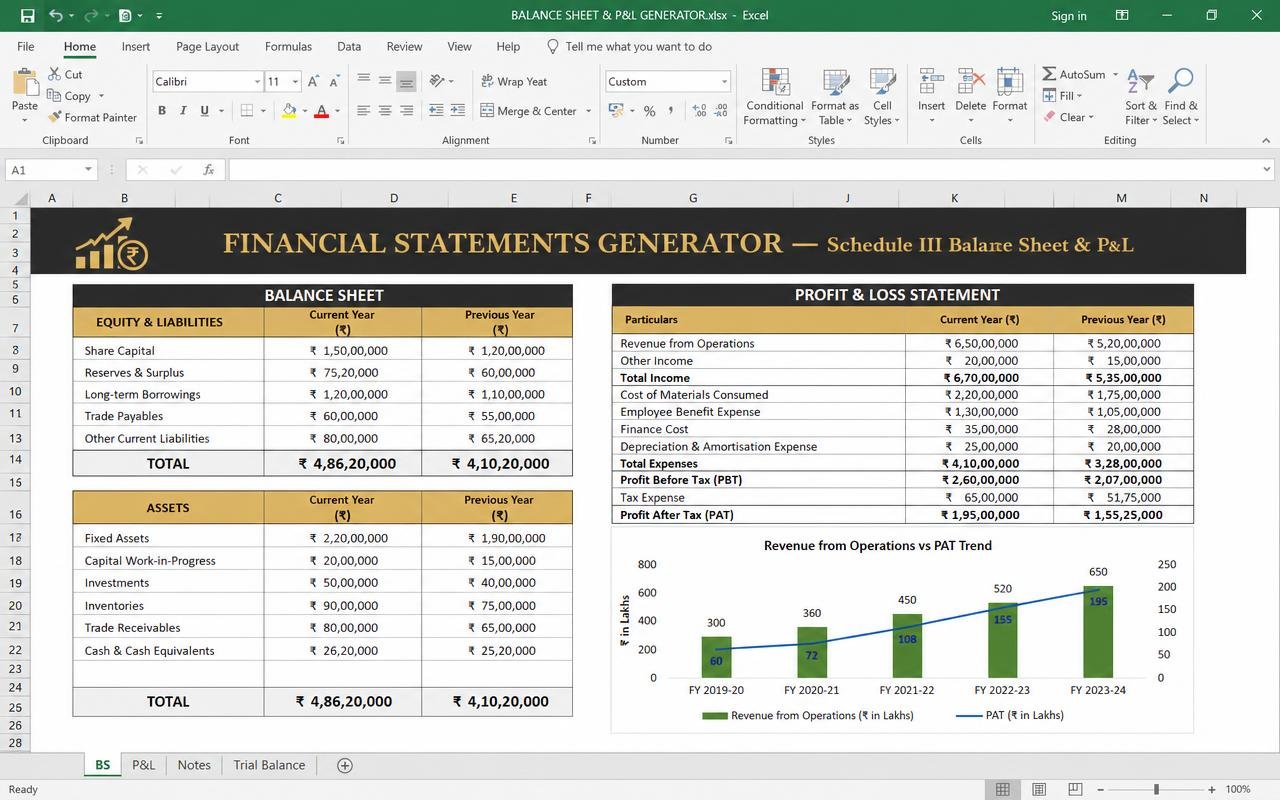Open the Calibri font name dropdown

coord(257,82)
